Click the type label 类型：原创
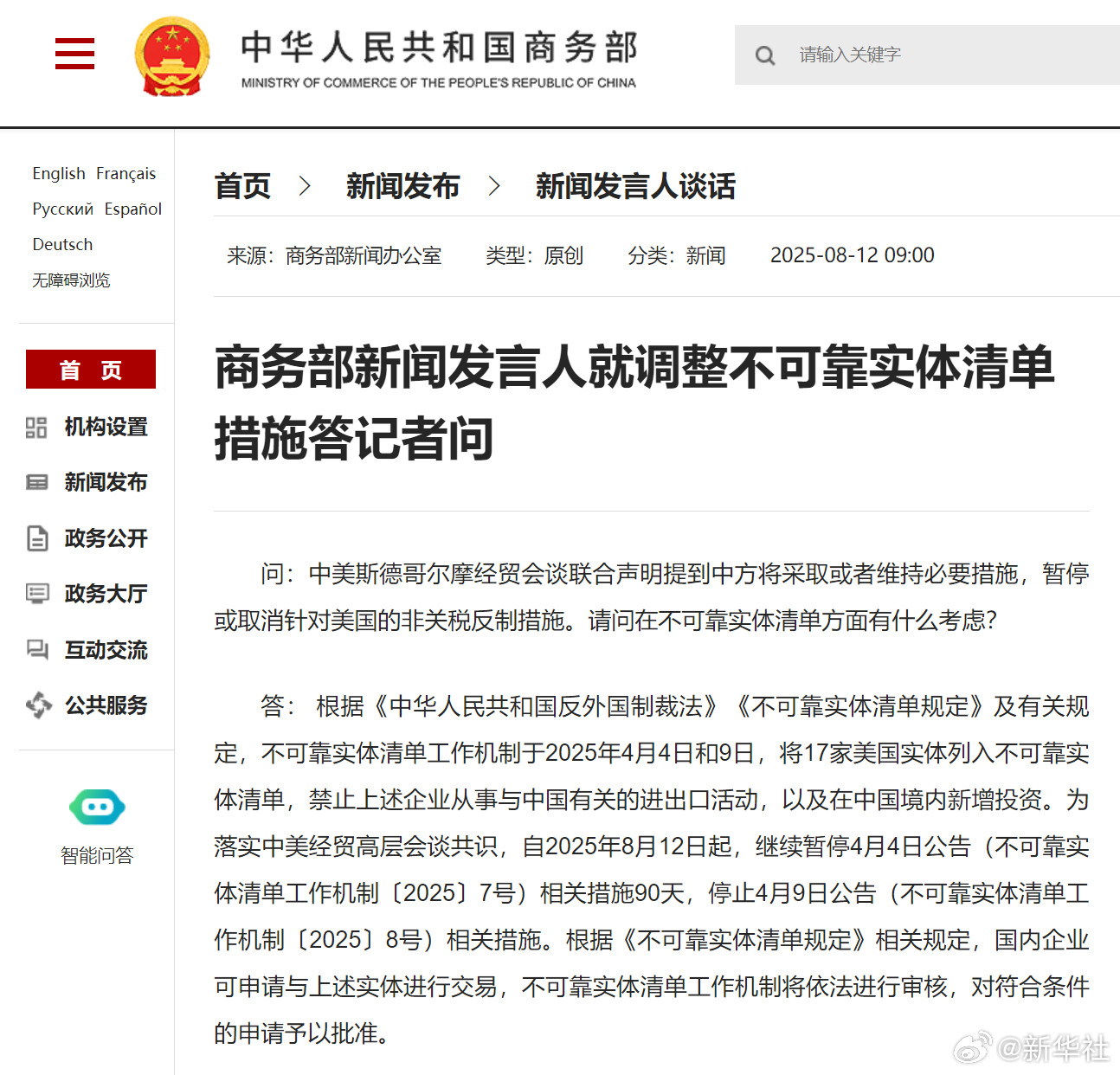The width and height of the screenshot is (1120, 1075). pyautogui.click(x=534, y=255)
